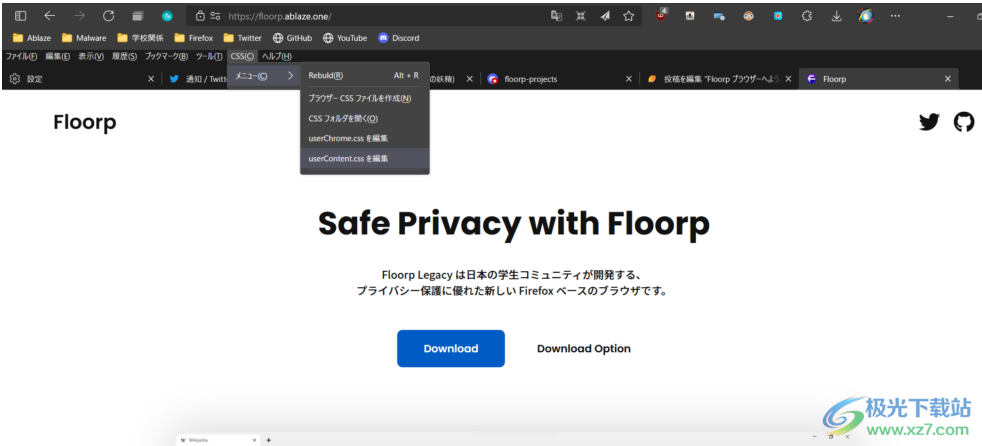Click the Floorp site logo text

coord(85,122)
